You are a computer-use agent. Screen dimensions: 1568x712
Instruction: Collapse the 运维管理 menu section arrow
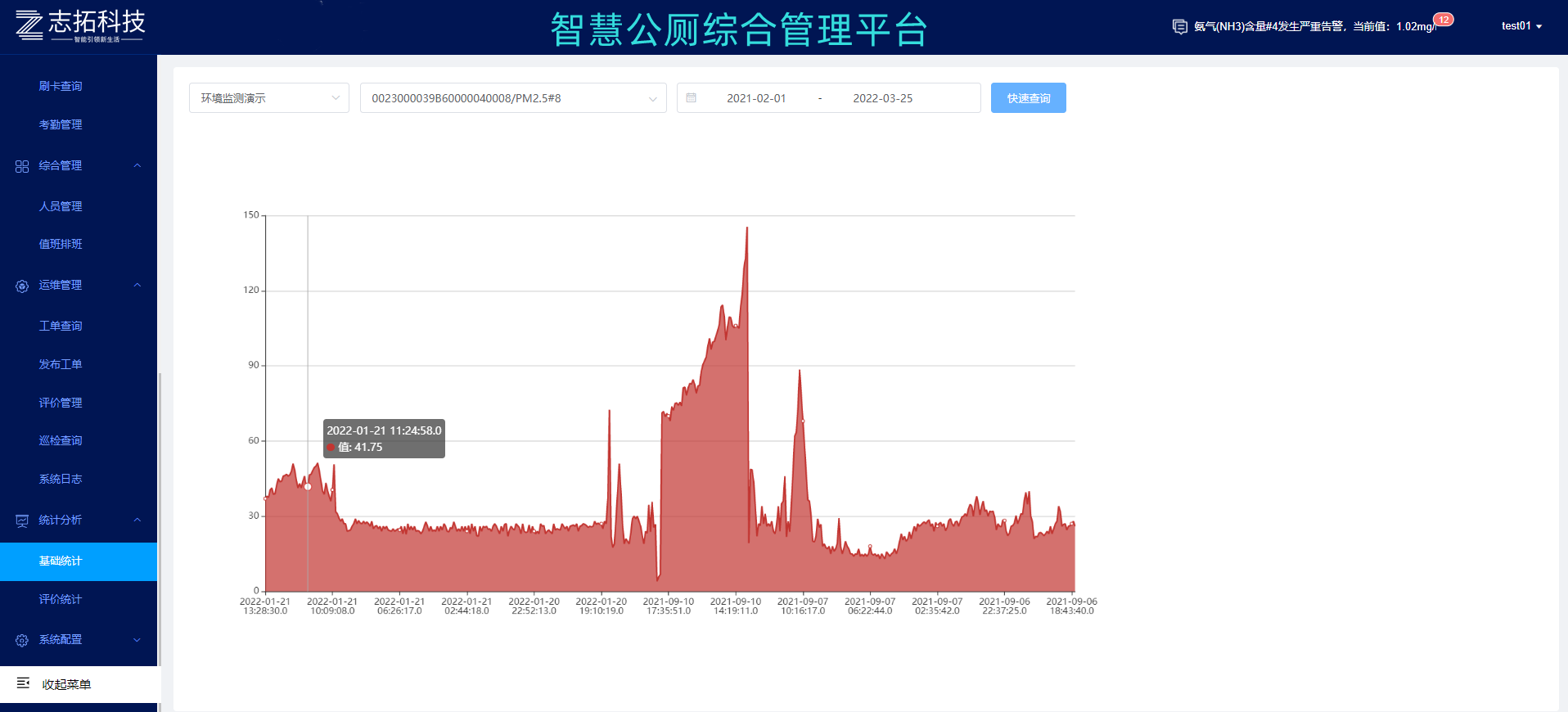(137, 286)
